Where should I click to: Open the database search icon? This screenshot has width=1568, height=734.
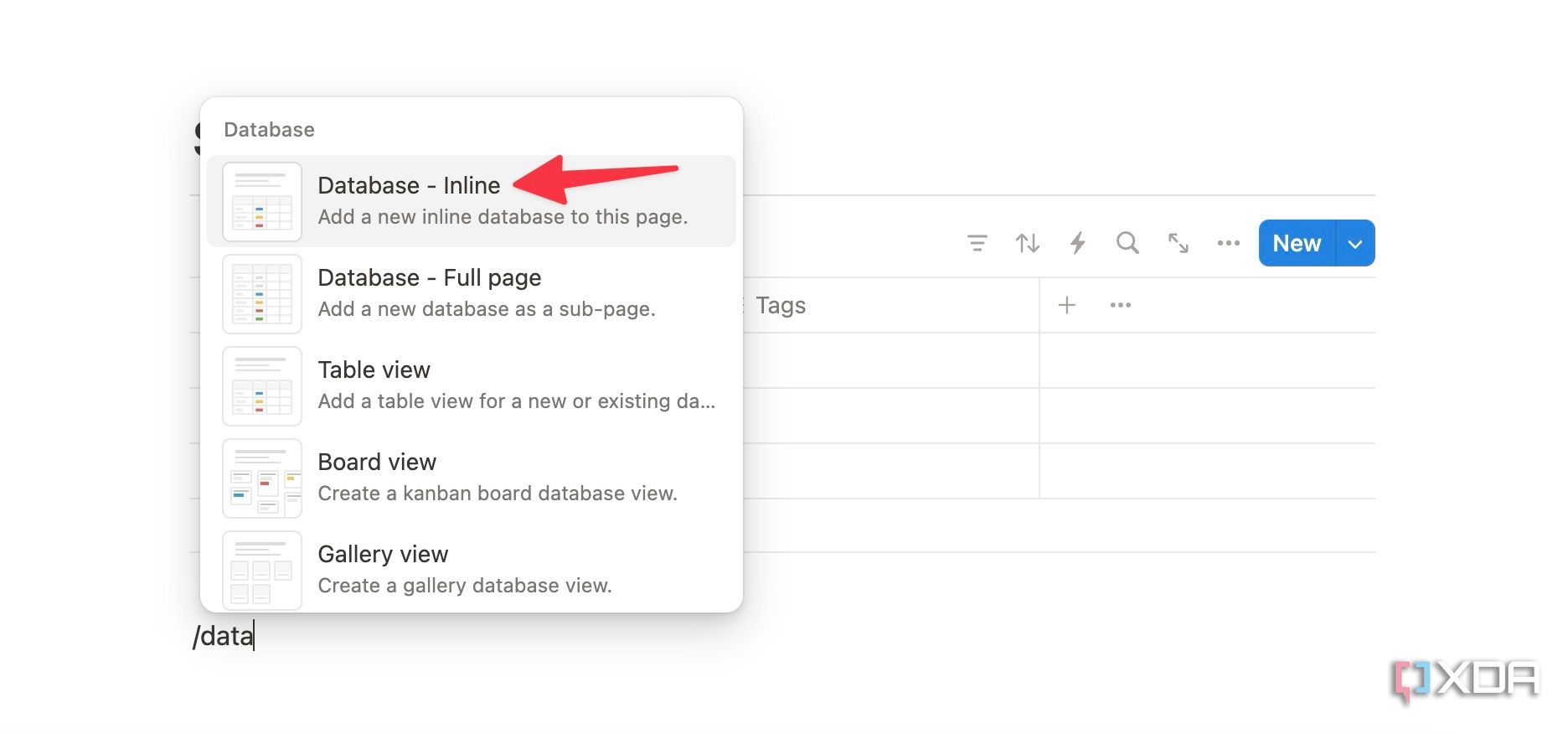(x=1127, y=243)
